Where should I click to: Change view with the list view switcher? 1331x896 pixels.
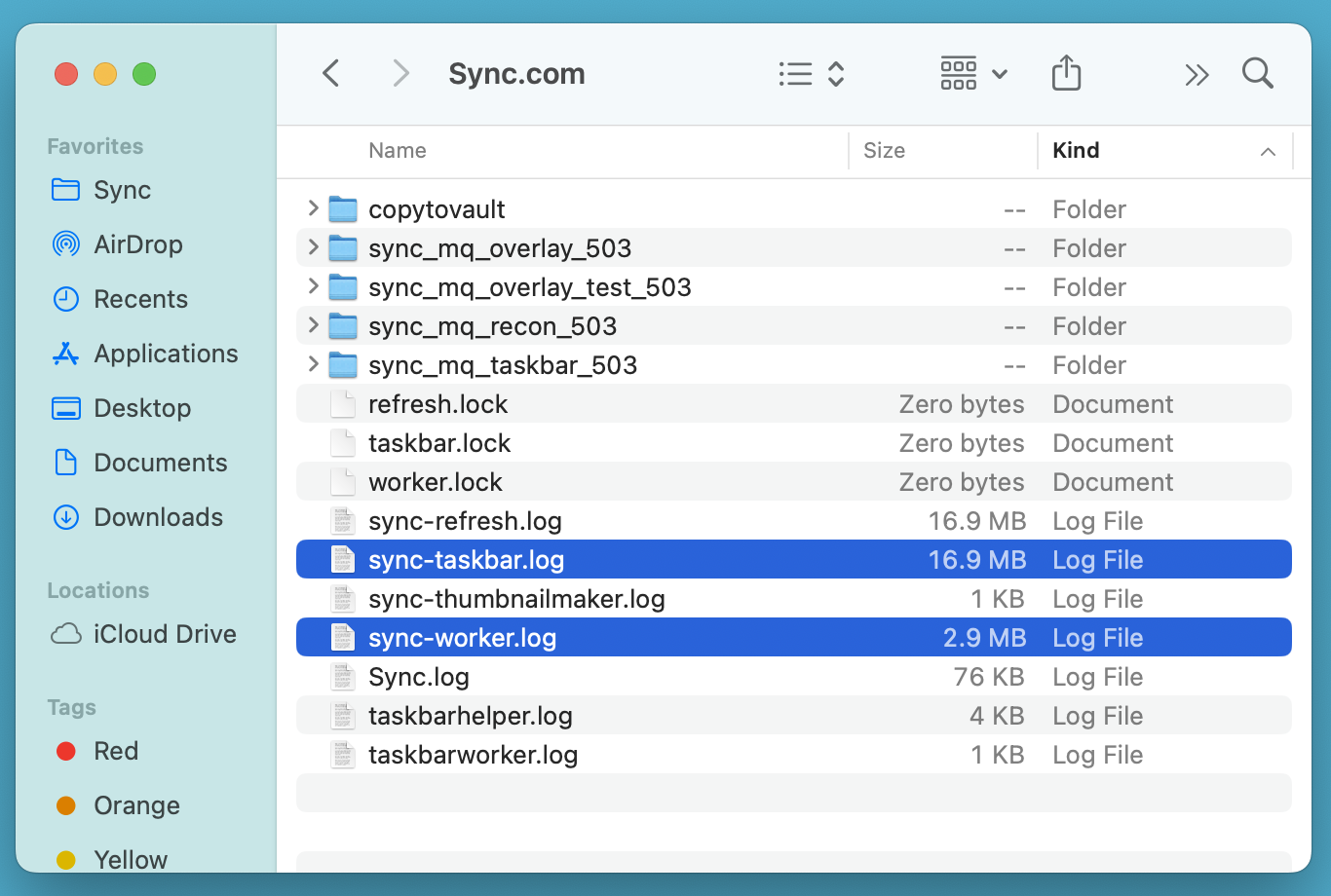[x=811, y=74]
